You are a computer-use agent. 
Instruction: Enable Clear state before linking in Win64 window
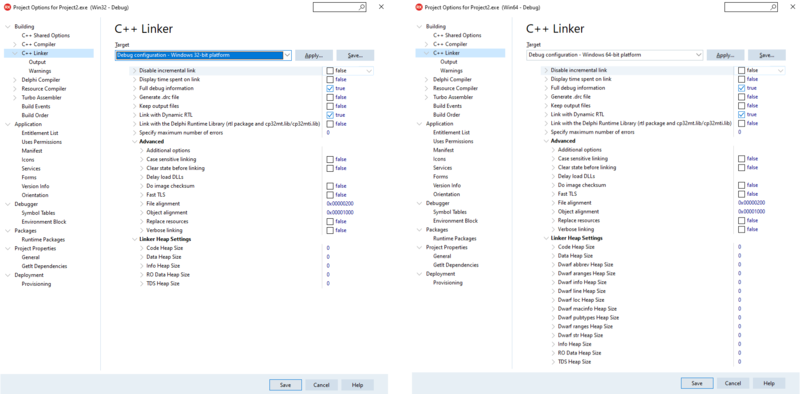[x=742, y=167]
